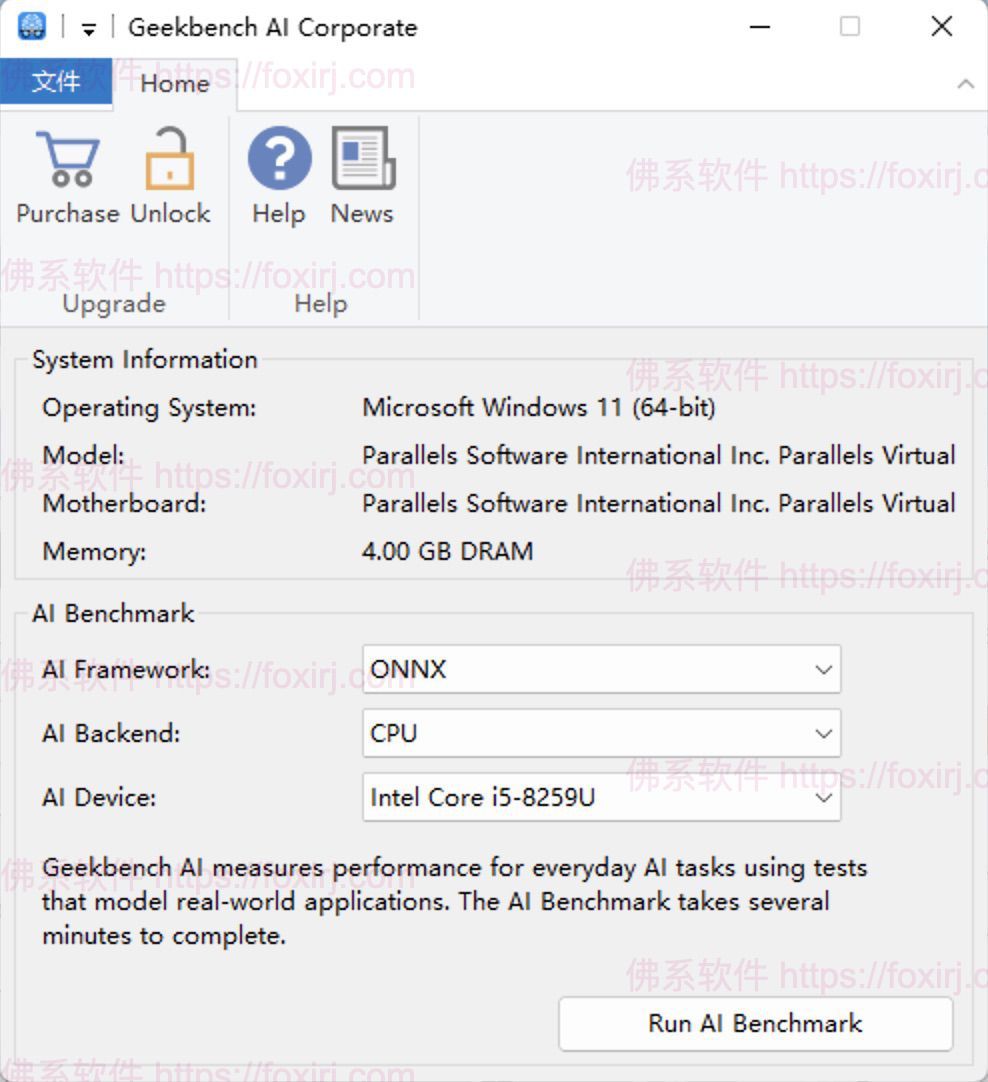Click the Geekbench AI brain icon in the title bar
Screen dimensions: 988x1082
(31, 25)
